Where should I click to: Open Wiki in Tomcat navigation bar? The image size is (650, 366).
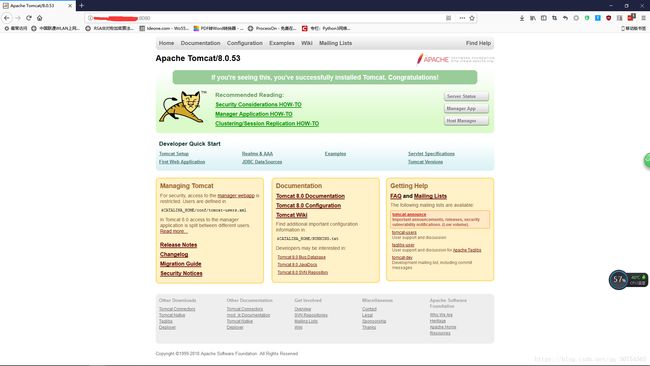click(x=307, y=43)
